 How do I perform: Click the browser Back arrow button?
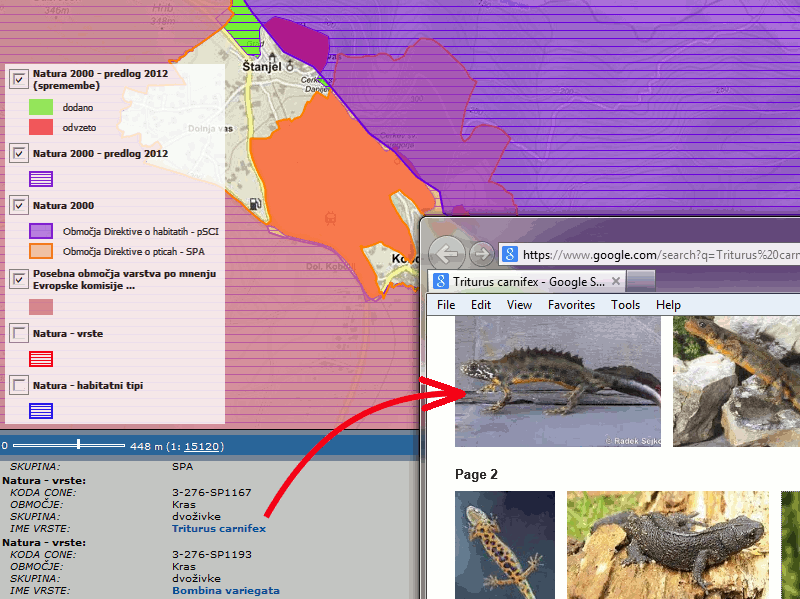point(449,254)
